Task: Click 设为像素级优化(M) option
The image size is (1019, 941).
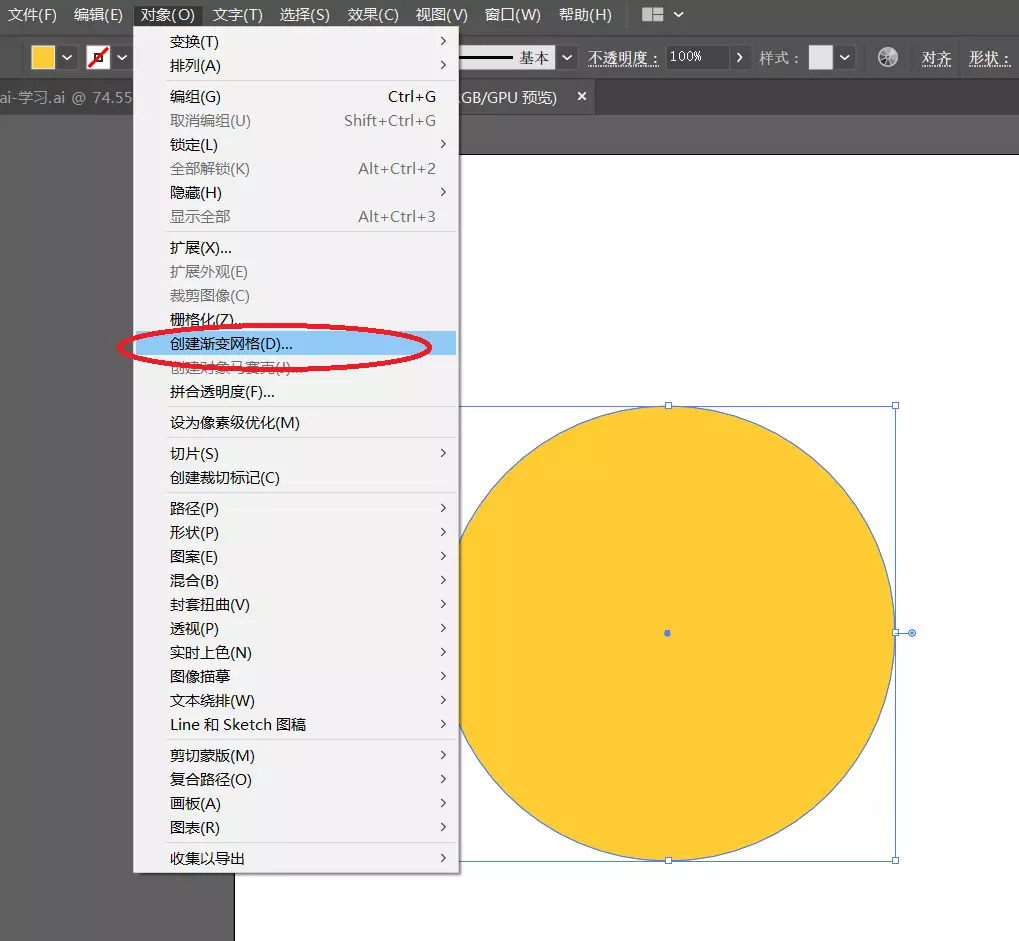Action: 235,422
